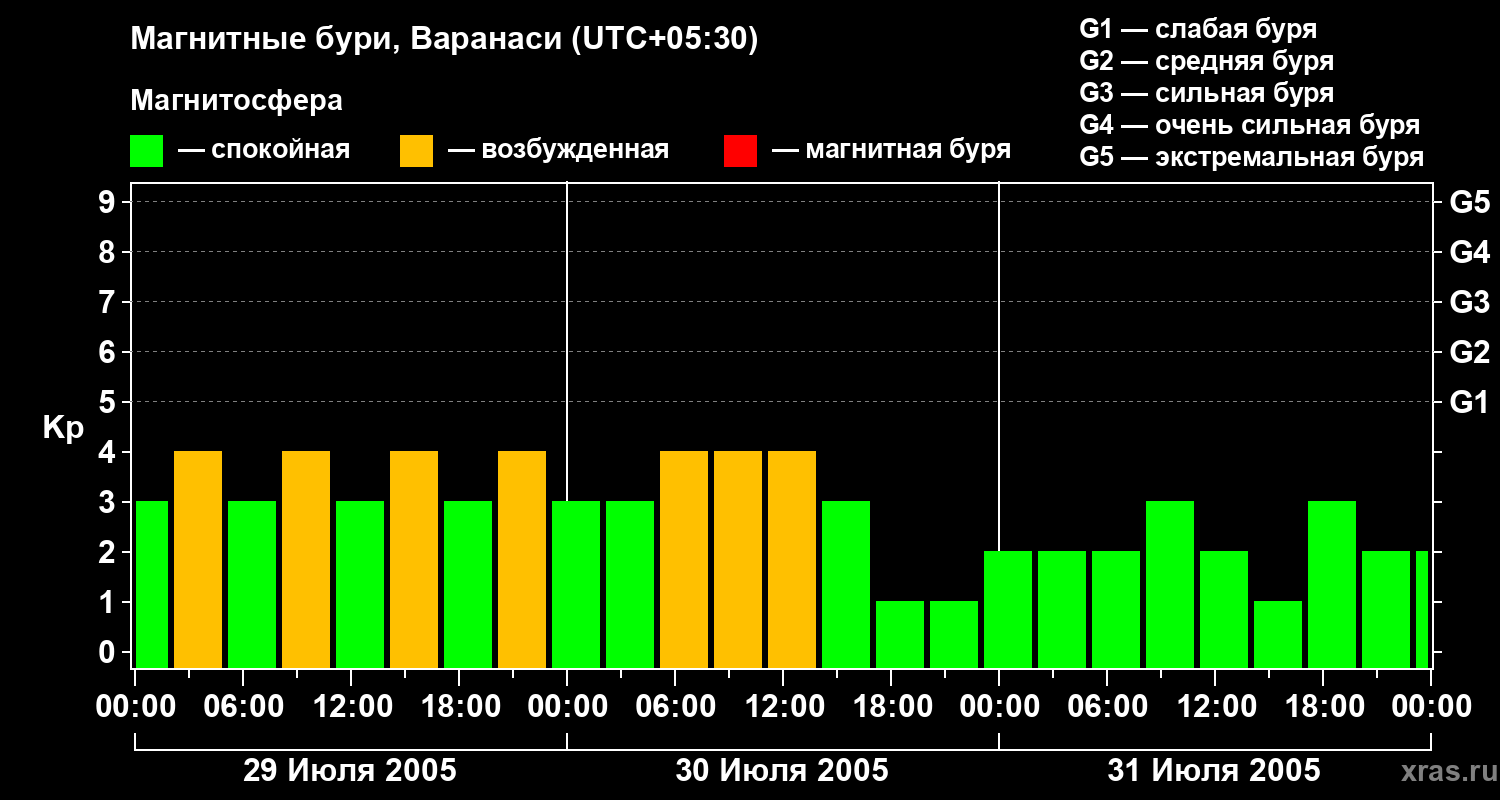Select the chart title 'Магнитные бури, Варанаси (UTC+05:30)'
Viewport: 1500px width, 800px height.
(444, 40)
